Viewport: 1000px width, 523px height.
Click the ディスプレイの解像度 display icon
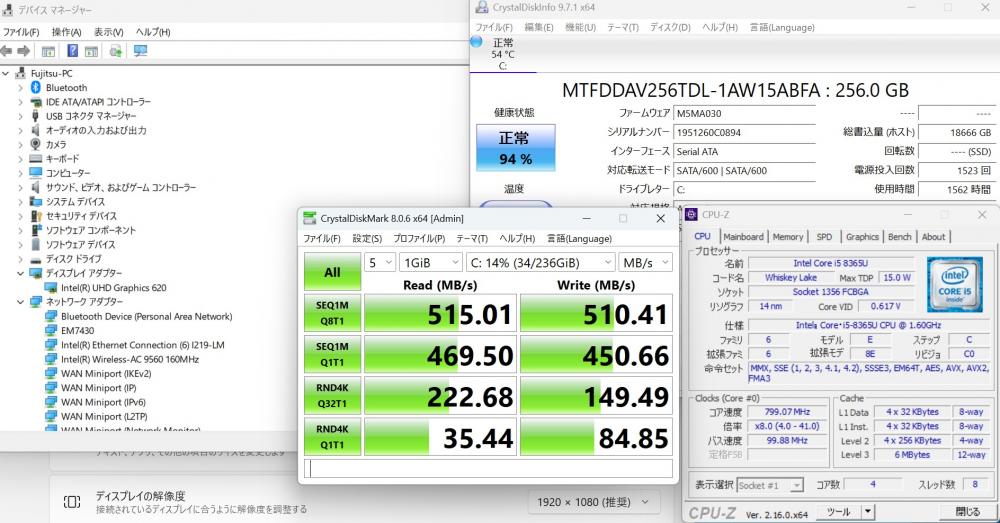coord(72,502)
